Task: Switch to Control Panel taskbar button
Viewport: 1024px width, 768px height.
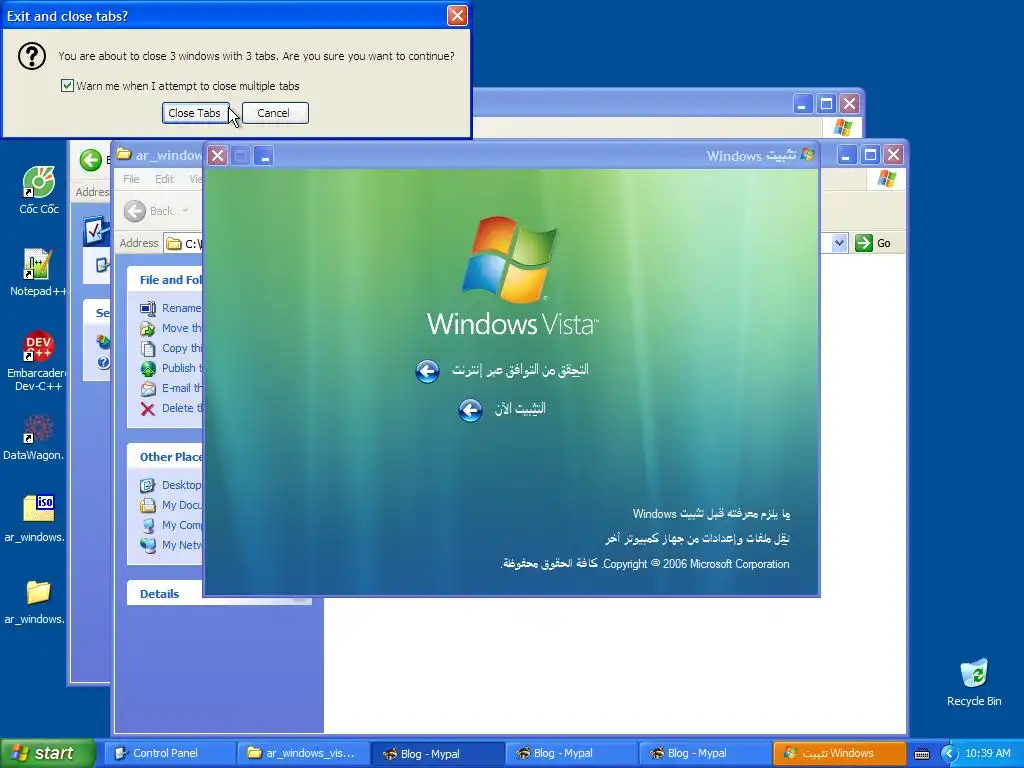Action: pos(170,754)
